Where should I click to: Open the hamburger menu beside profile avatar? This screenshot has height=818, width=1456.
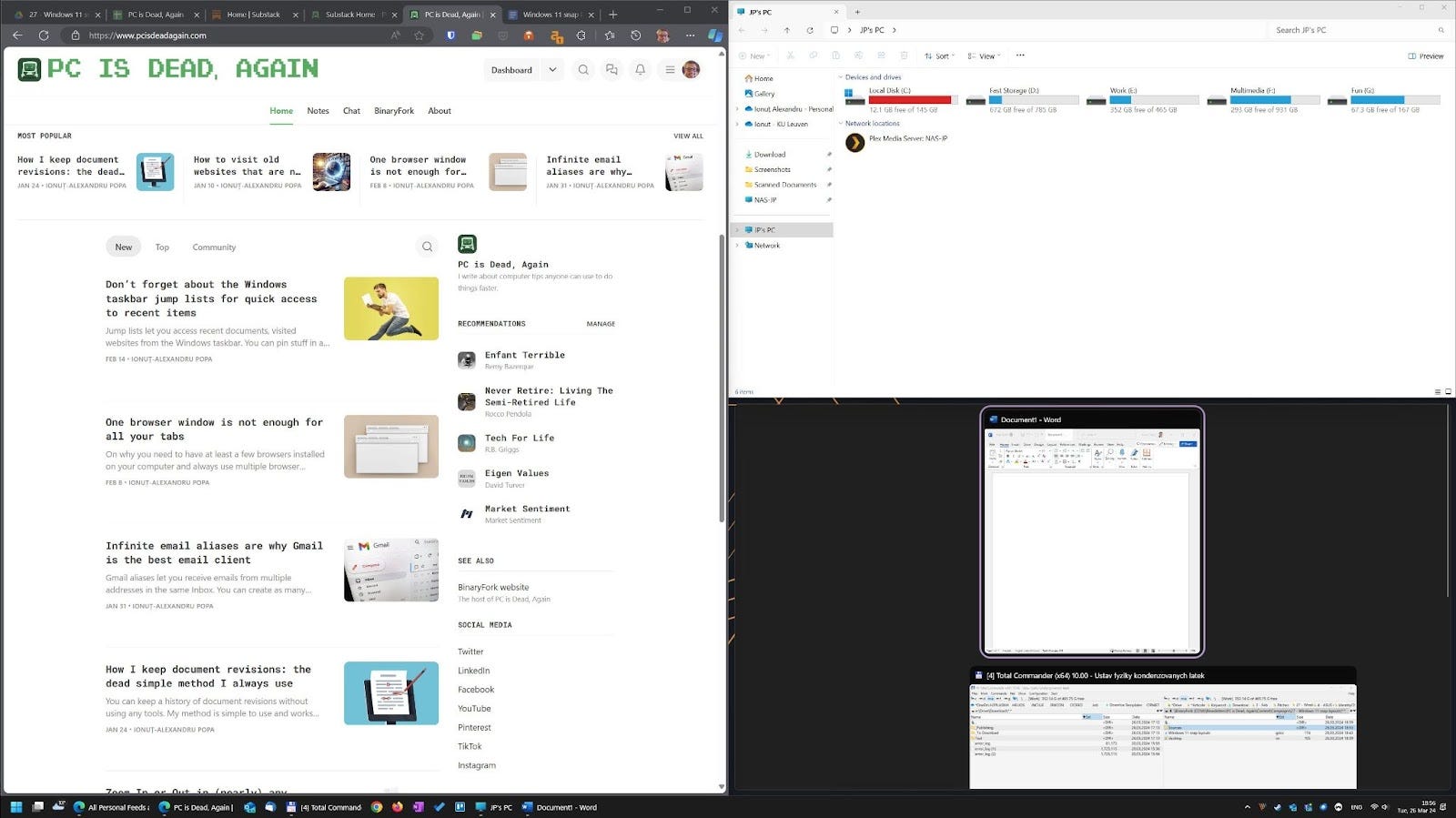(670, 70)
